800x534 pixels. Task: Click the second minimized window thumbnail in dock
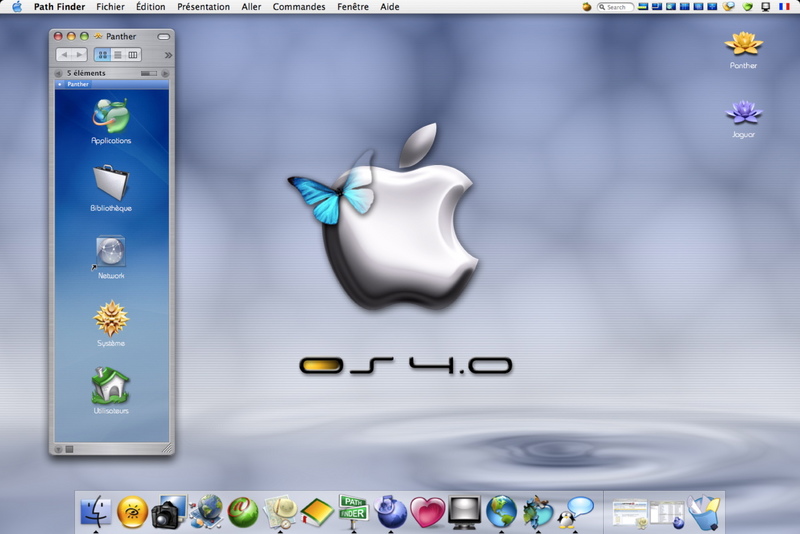(x=667, y=514)
